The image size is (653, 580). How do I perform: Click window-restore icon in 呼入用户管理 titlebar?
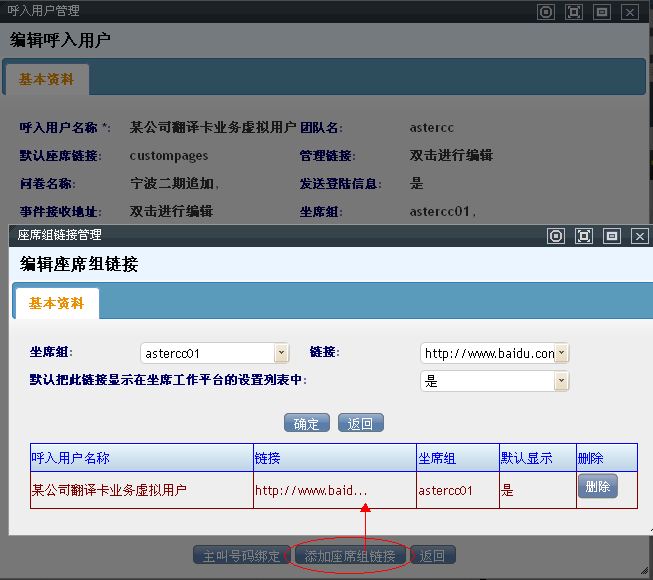[x=601, y=12]
